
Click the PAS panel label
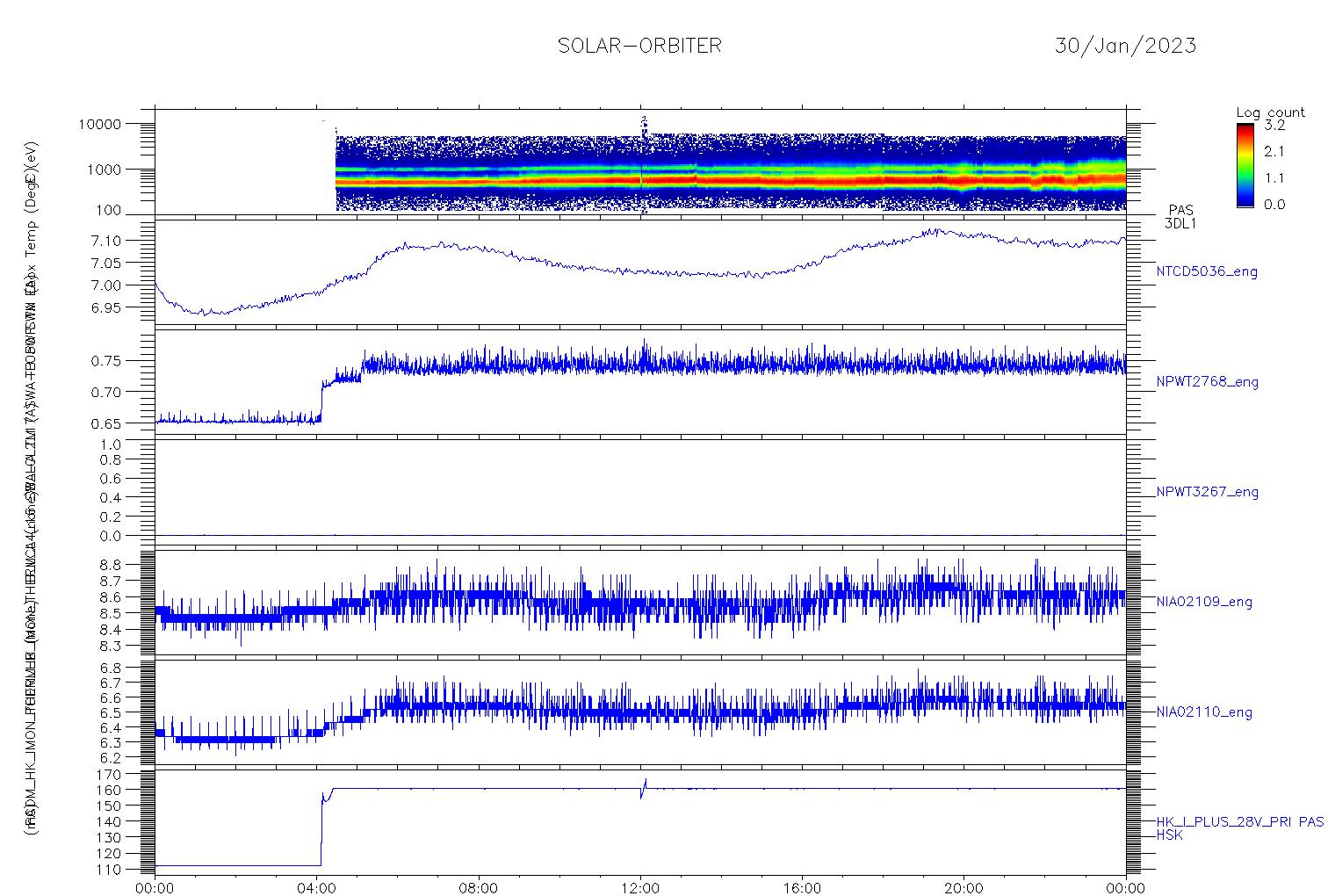(x=1180, y=211)
